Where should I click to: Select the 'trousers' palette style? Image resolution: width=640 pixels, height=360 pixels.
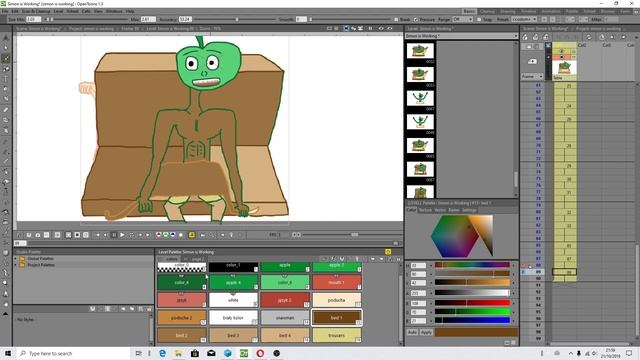coord(337,335)
